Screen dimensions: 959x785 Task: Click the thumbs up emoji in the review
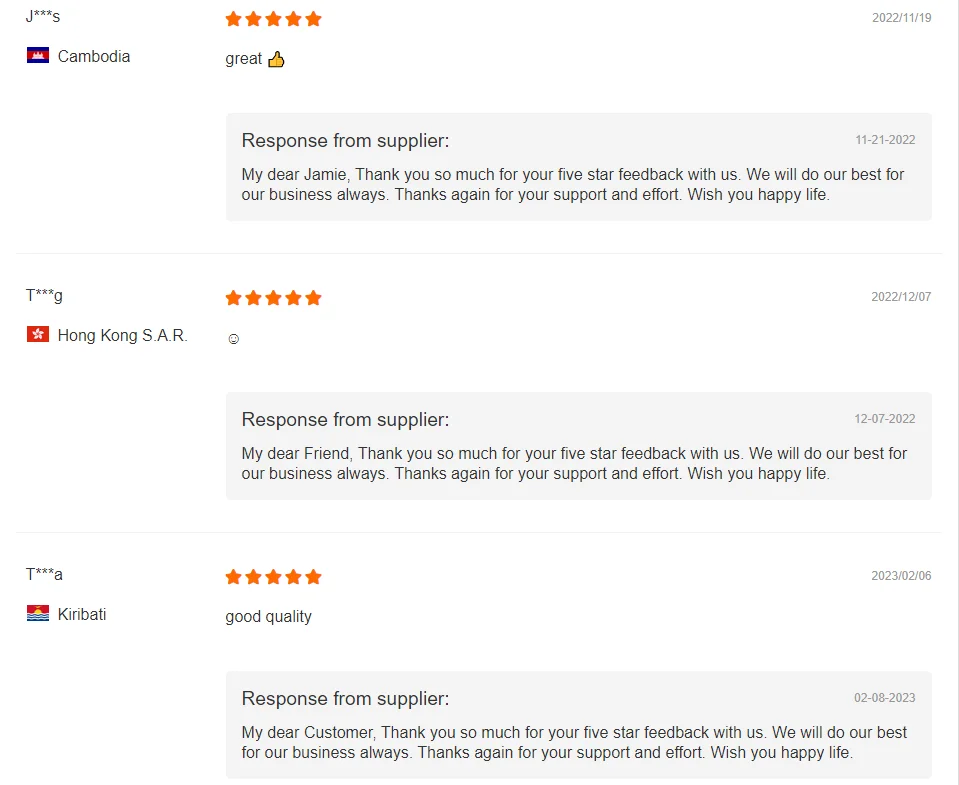click(x=276, y=59)
